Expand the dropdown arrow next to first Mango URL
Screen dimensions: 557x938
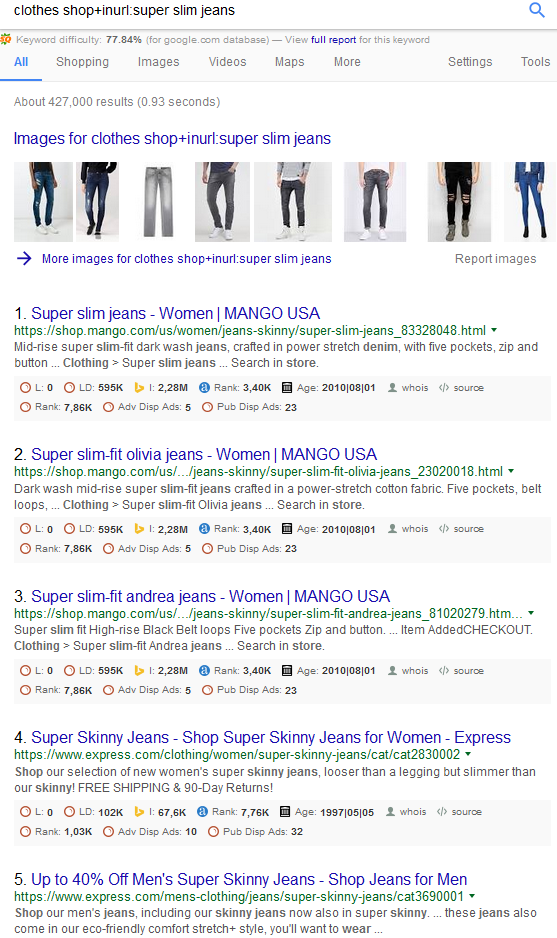(494, 330)
